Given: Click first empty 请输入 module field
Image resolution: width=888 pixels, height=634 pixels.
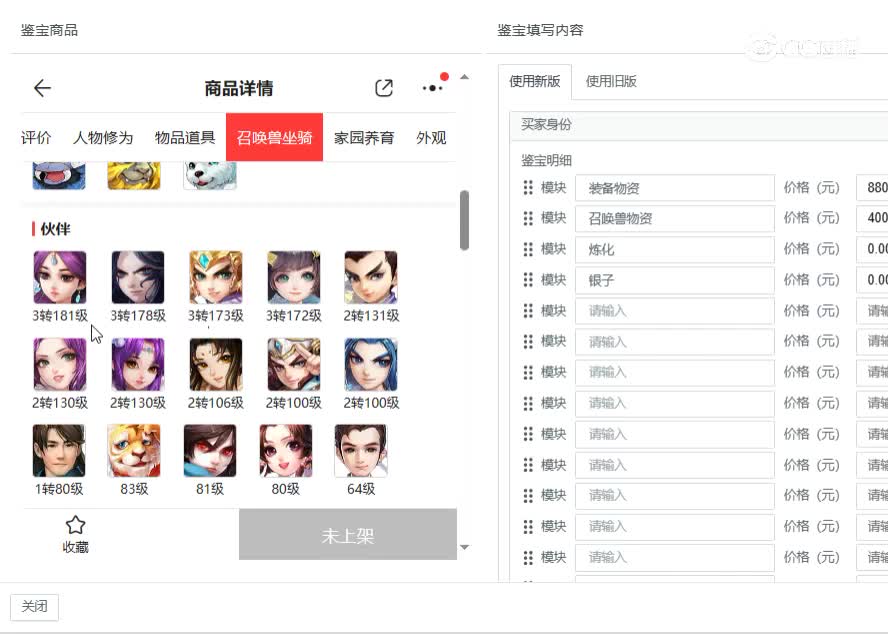Looking at the screenshot, I should point(674,311).
